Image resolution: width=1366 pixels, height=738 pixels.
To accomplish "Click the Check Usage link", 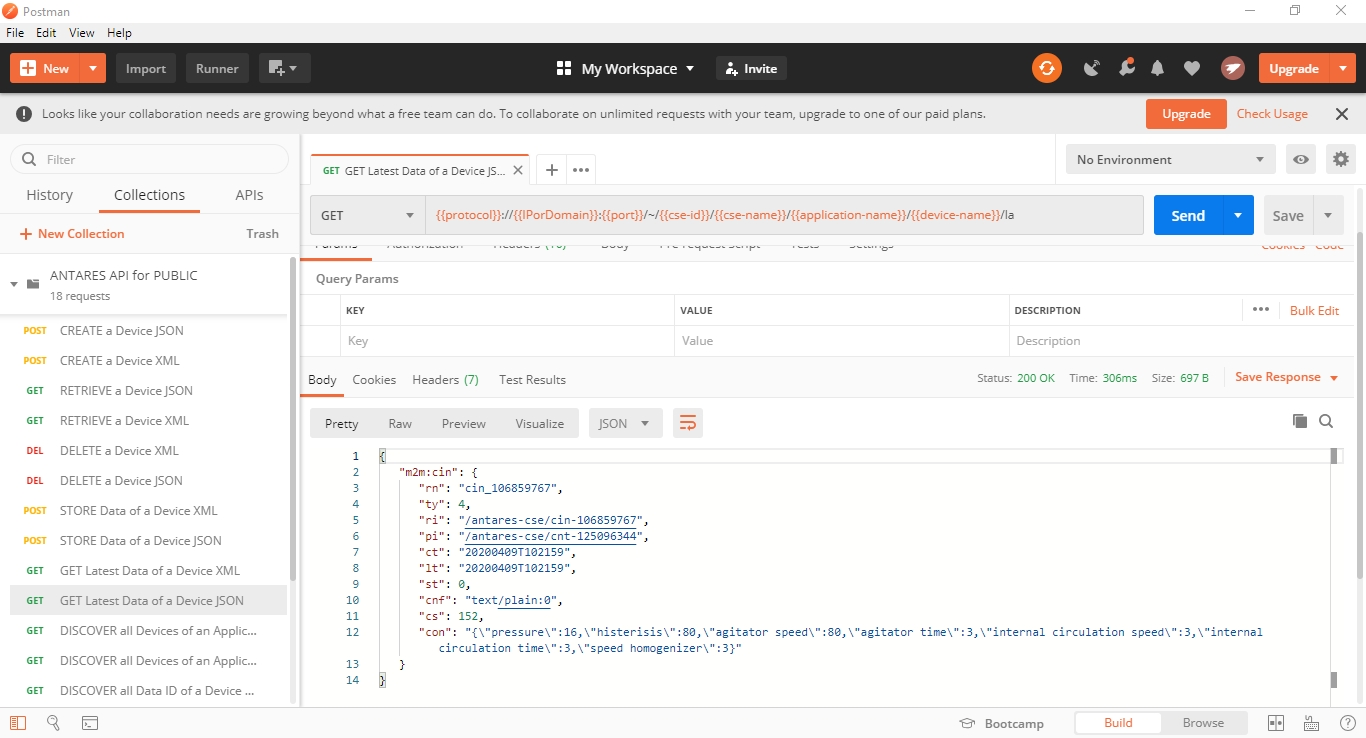I will pos(1272,114).
